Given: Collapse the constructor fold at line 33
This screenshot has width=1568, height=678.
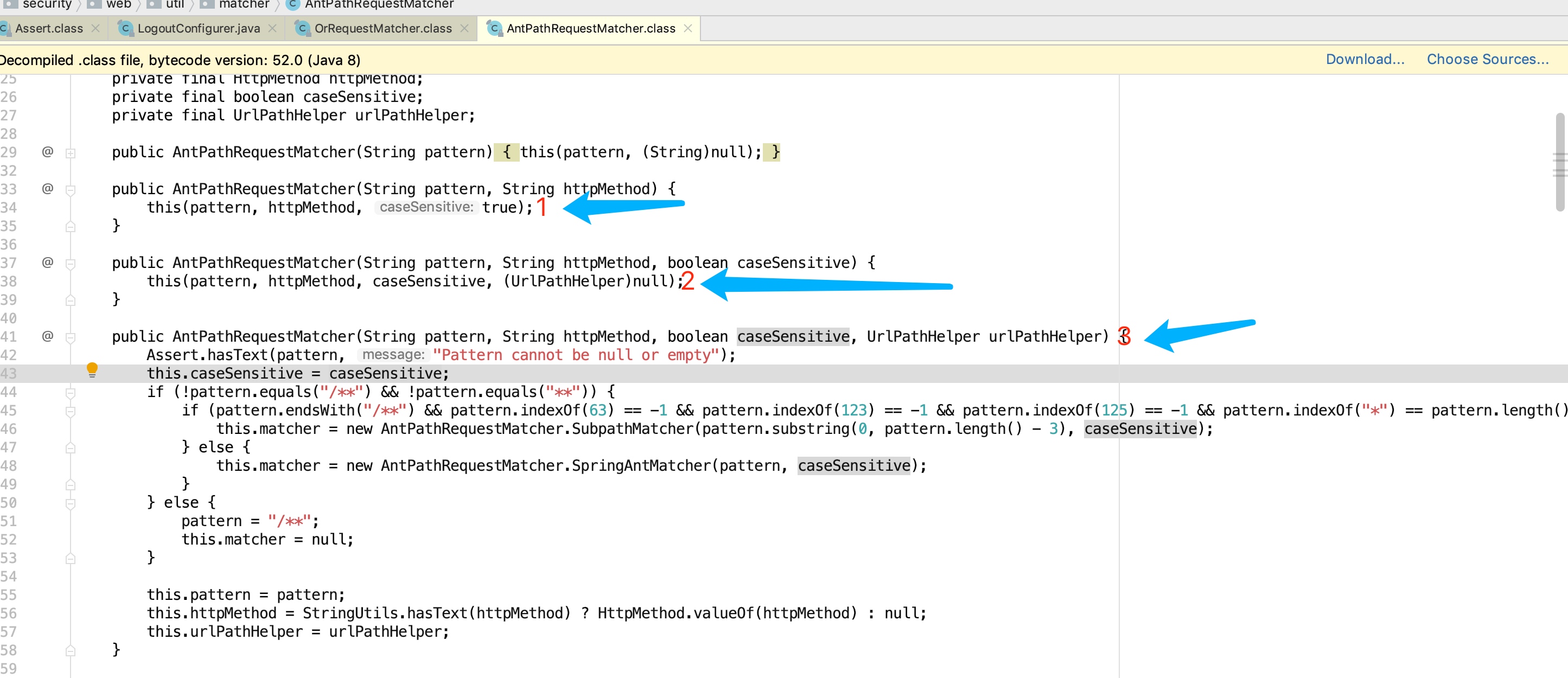Looking at the screenshot, I should (x=71, y=189).
